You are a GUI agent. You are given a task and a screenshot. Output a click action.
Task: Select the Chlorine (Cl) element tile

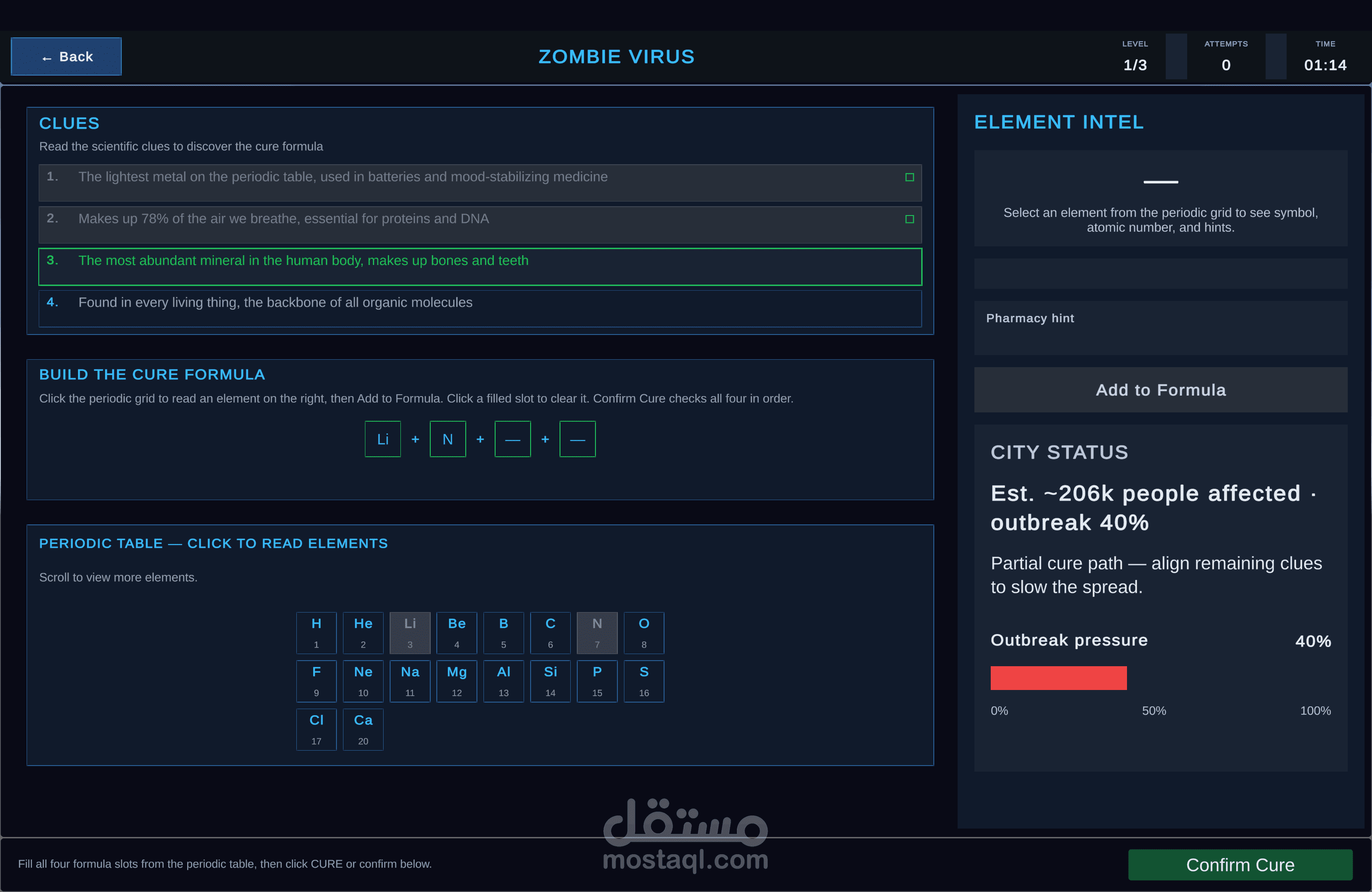(316, 730)
